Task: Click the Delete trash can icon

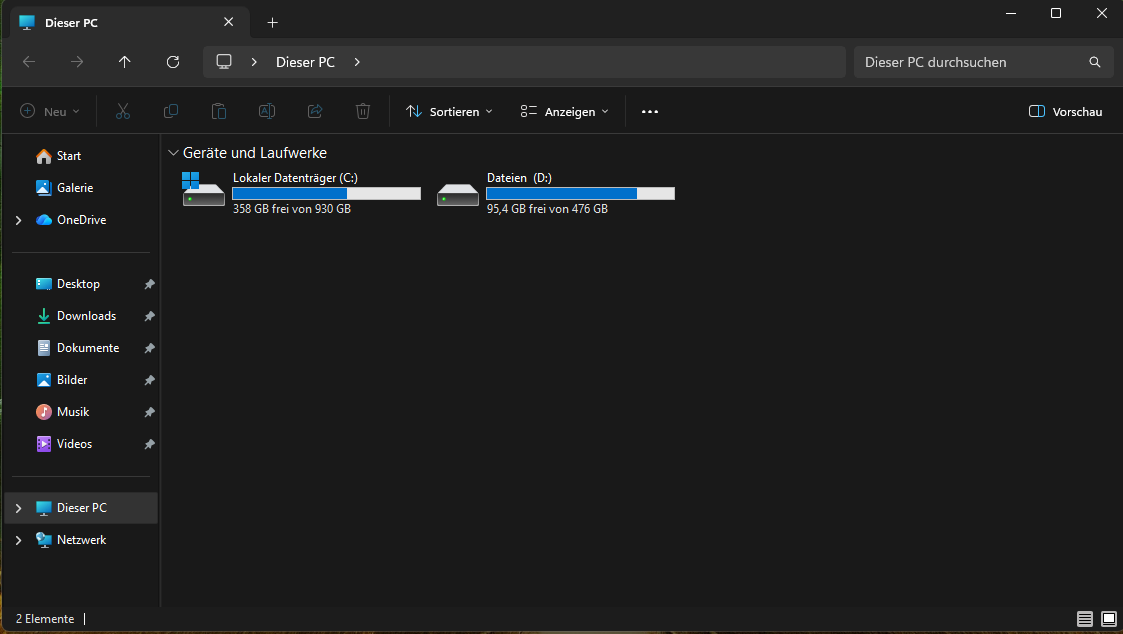Action: click(x=363, y=111)
